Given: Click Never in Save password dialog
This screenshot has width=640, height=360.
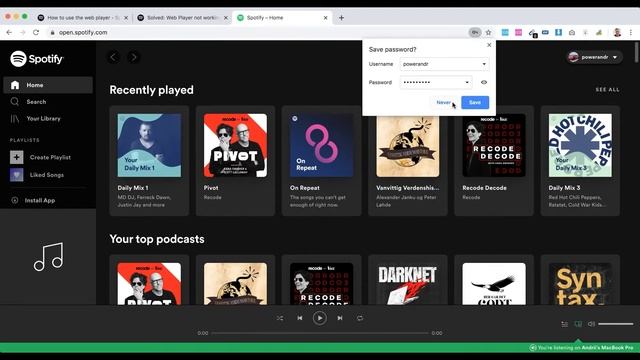Looking at the screenshot, I should click(x=443, y=102).
